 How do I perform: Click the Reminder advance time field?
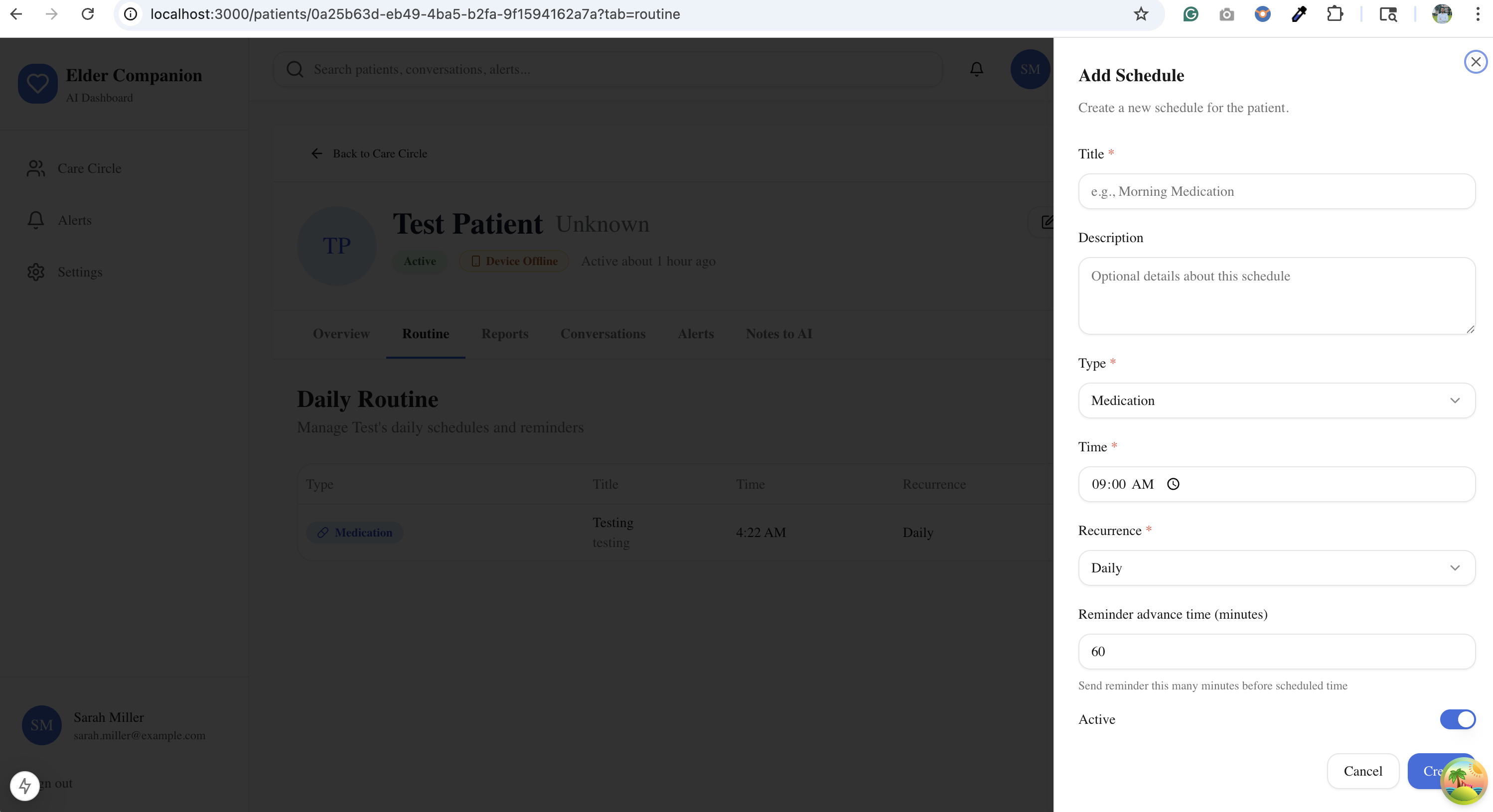tap(1276, 652)
